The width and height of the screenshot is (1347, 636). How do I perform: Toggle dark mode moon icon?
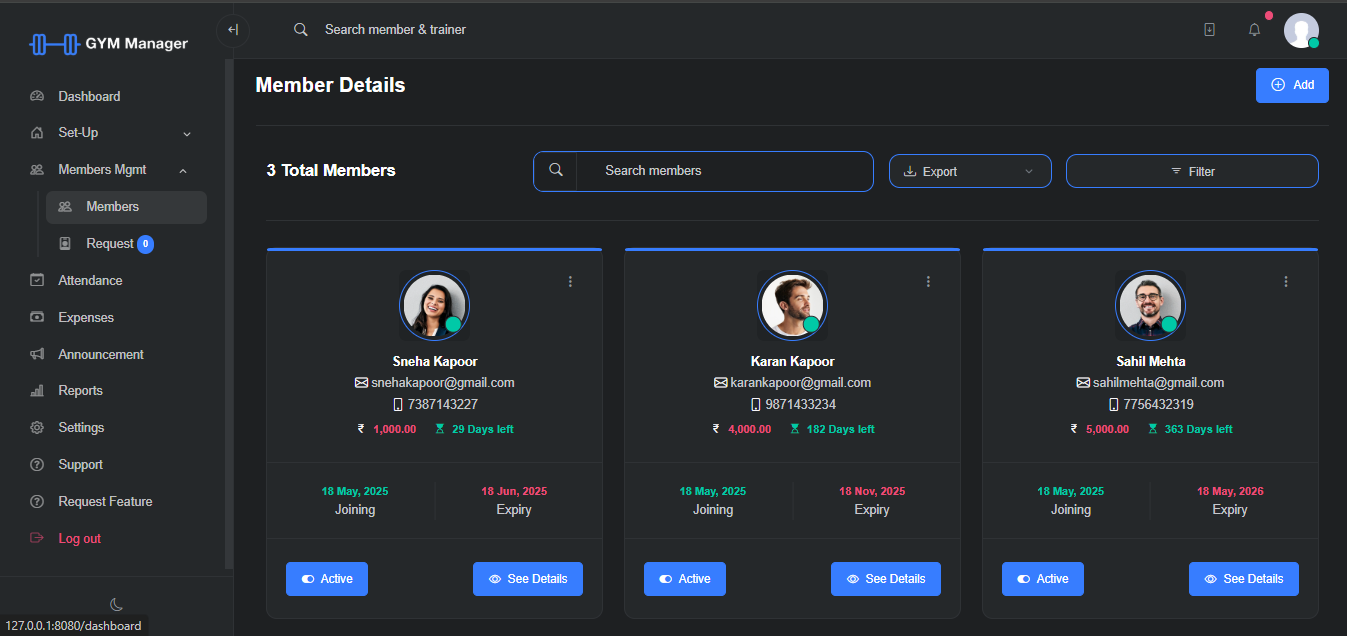(x=116, y=604)
